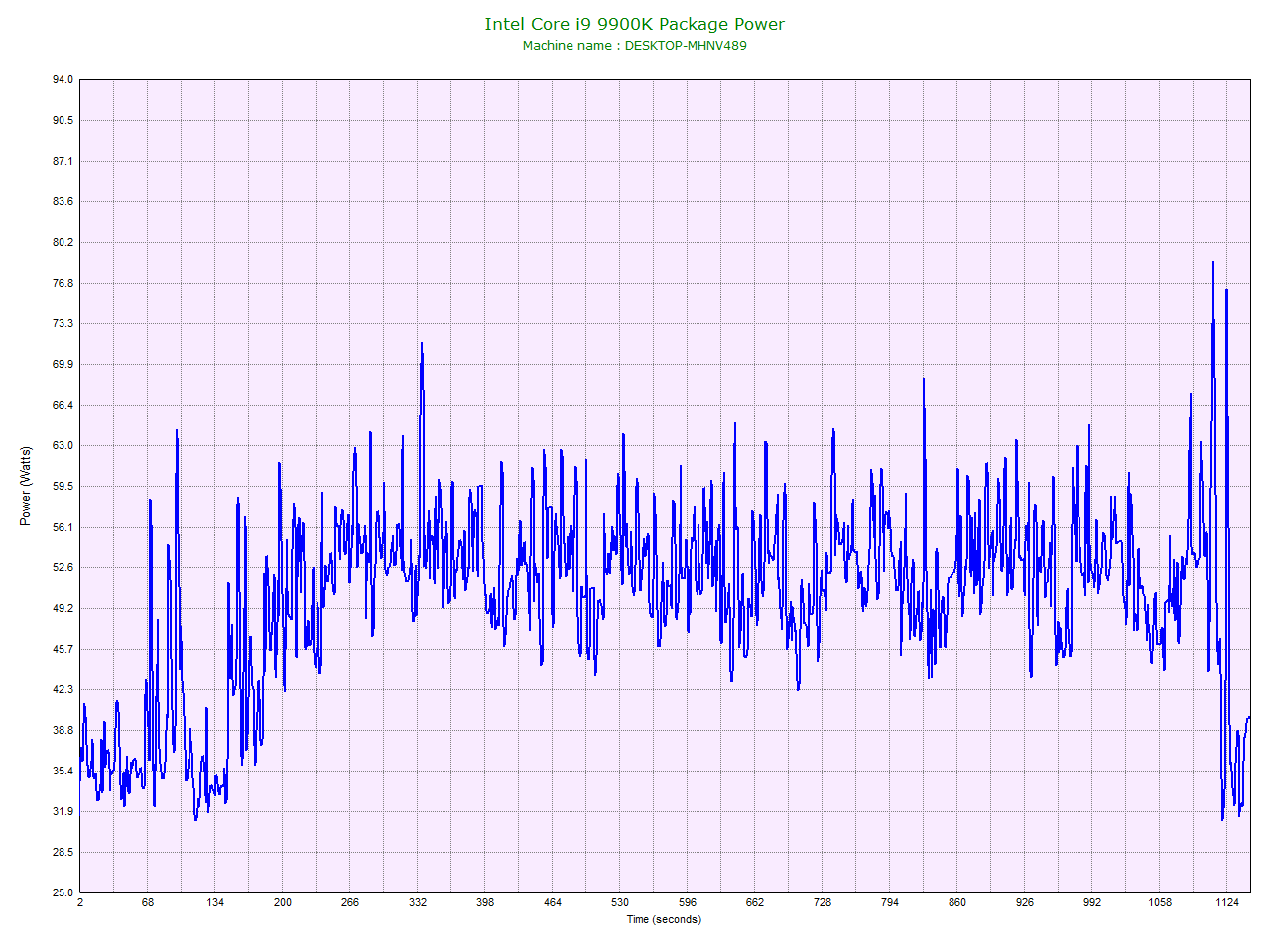Click the 398 time axis label
This screenshot has width=1270, height=952.
(x=485, y=903)
